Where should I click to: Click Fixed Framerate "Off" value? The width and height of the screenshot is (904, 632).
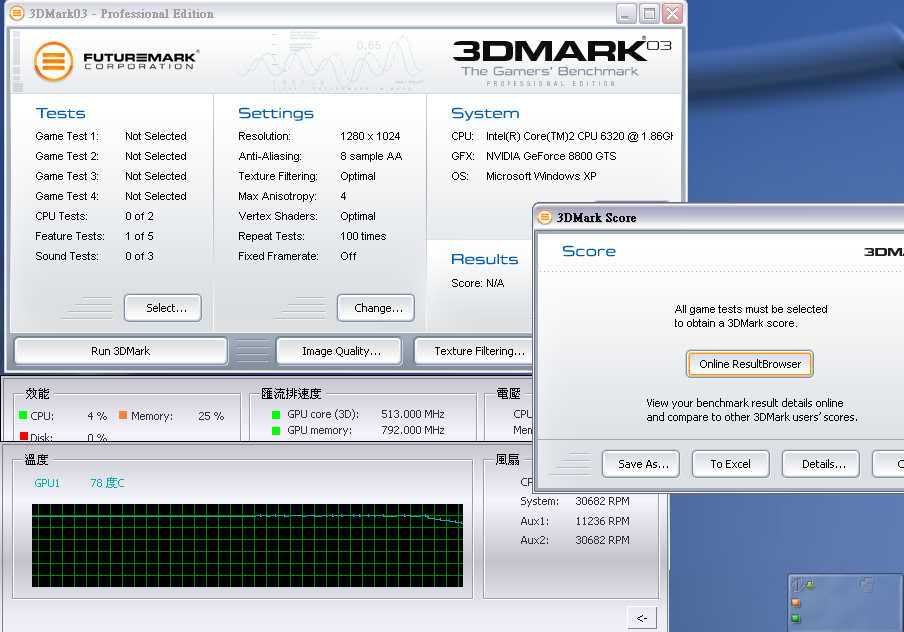348,256
